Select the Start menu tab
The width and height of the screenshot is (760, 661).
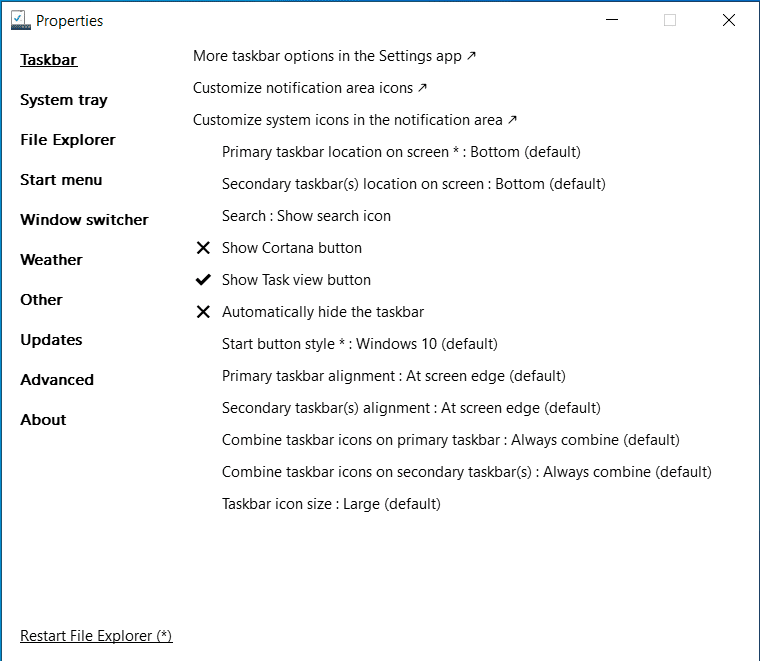point(61,180)
